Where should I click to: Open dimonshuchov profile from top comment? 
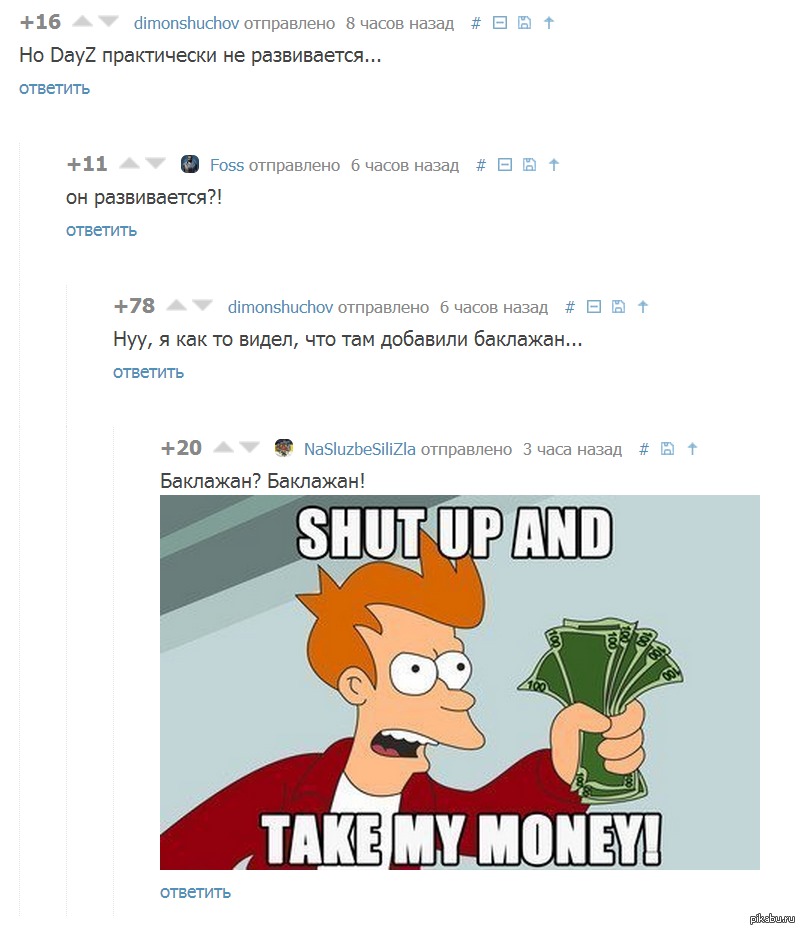[x=186, y=23]
